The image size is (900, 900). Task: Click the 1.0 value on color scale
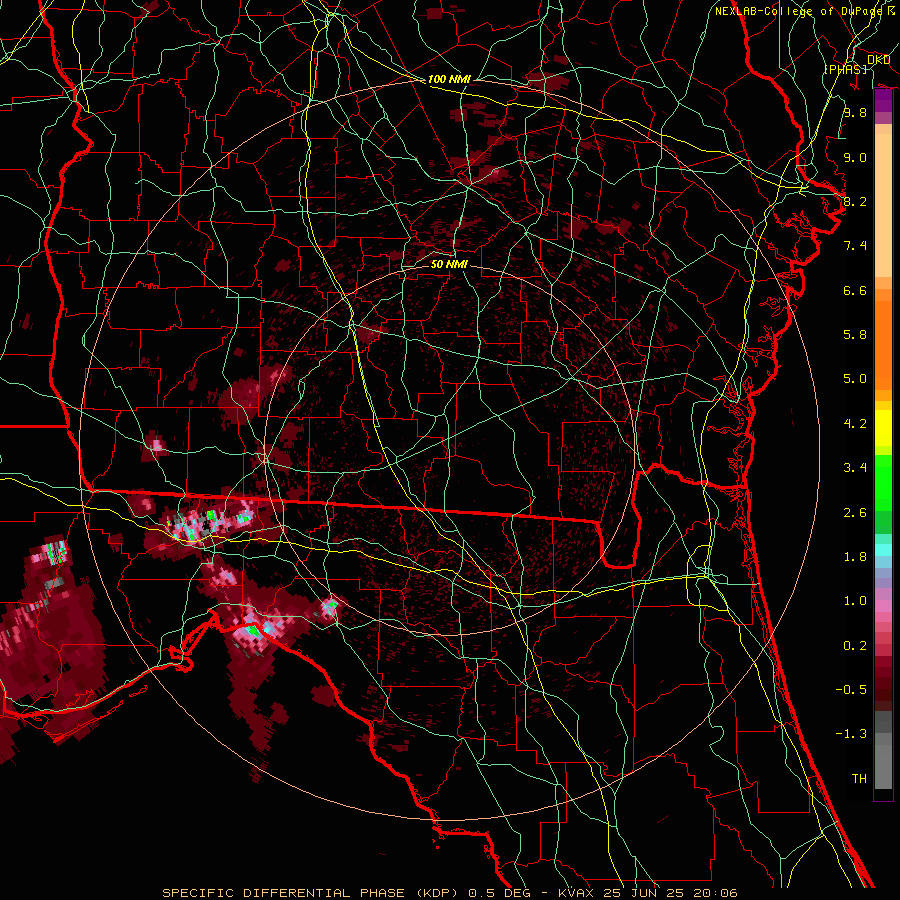[855, 602]
